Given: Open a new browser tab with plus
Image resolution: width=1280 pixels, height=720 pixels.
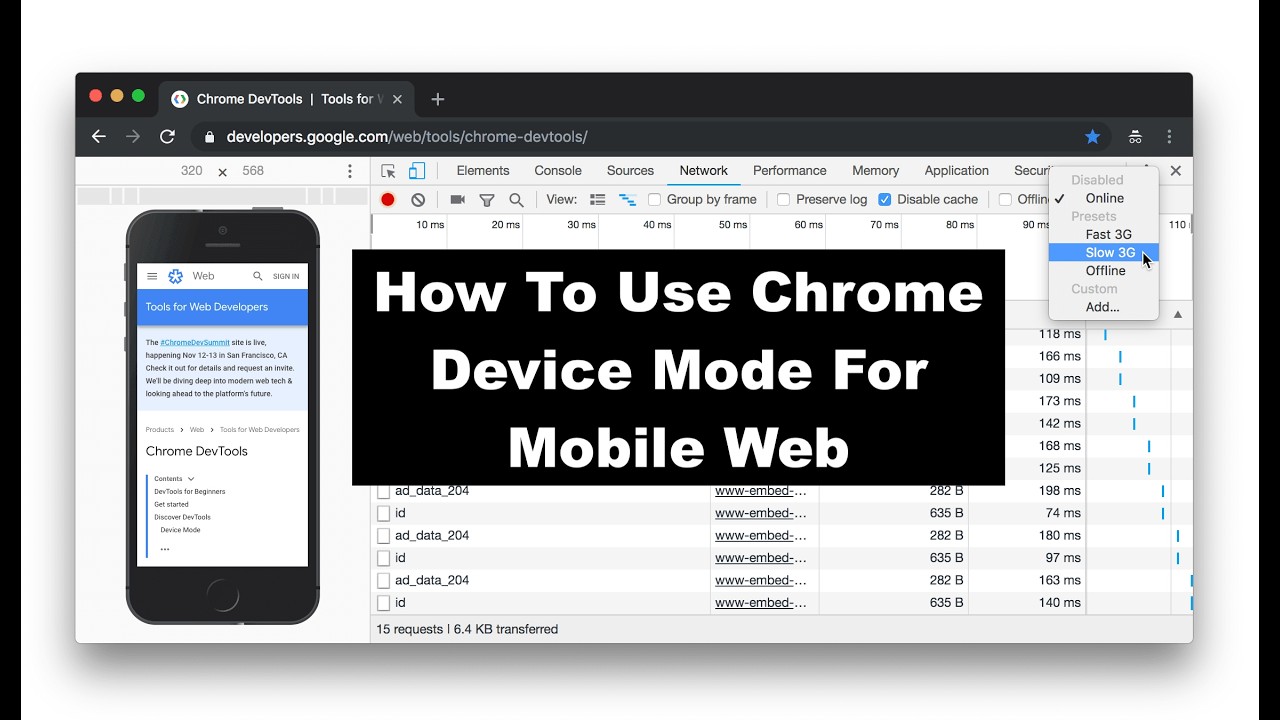Looking at the screenshot, I should 437,99.
